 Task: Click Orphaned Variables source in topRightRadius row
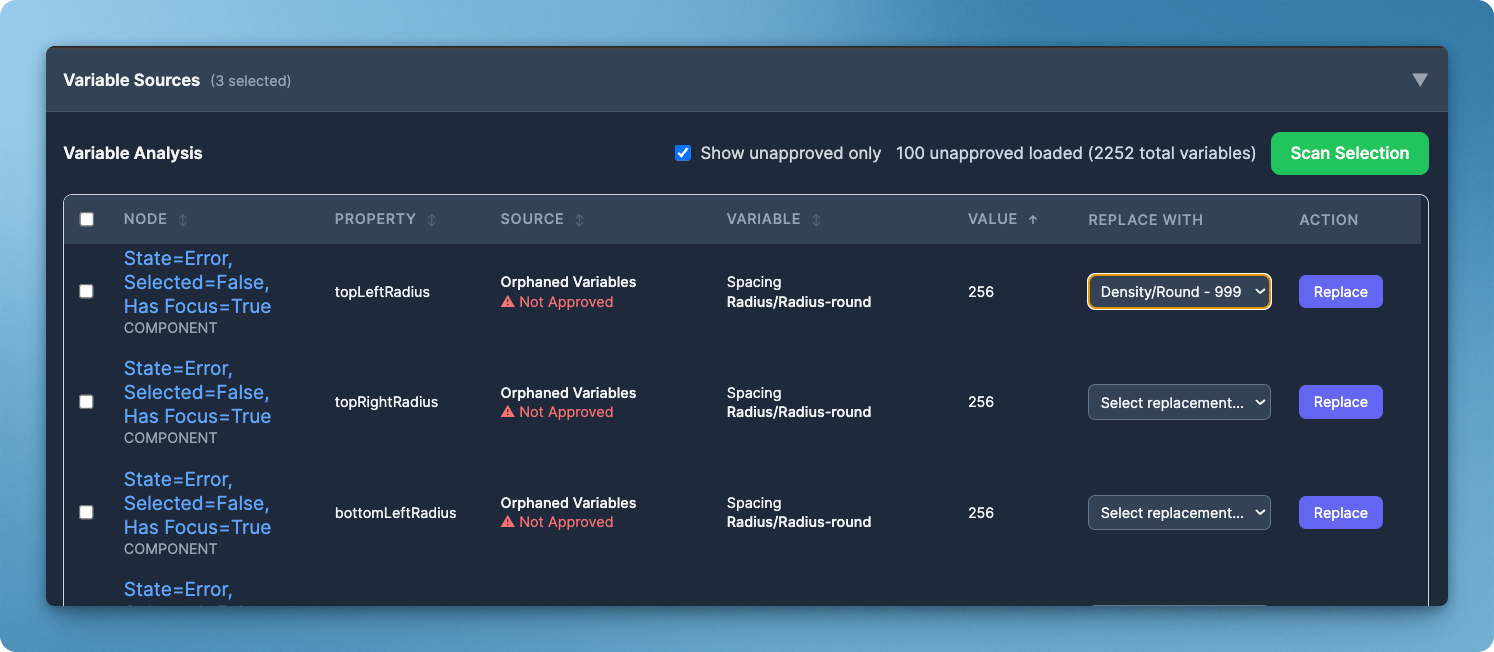click(568, 393)
